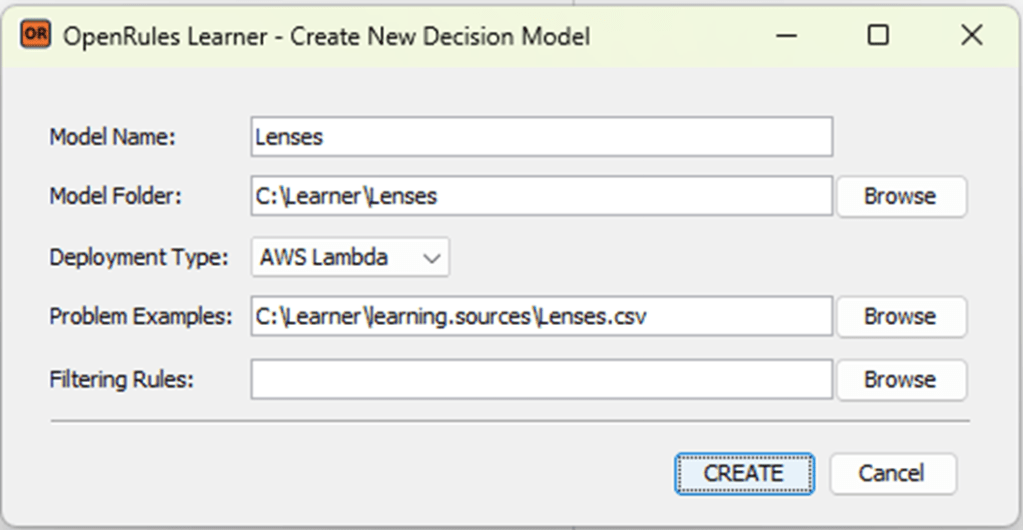1023x530 pixels.
Task: Click the dialog title bar text
Action: pos(326,37)
